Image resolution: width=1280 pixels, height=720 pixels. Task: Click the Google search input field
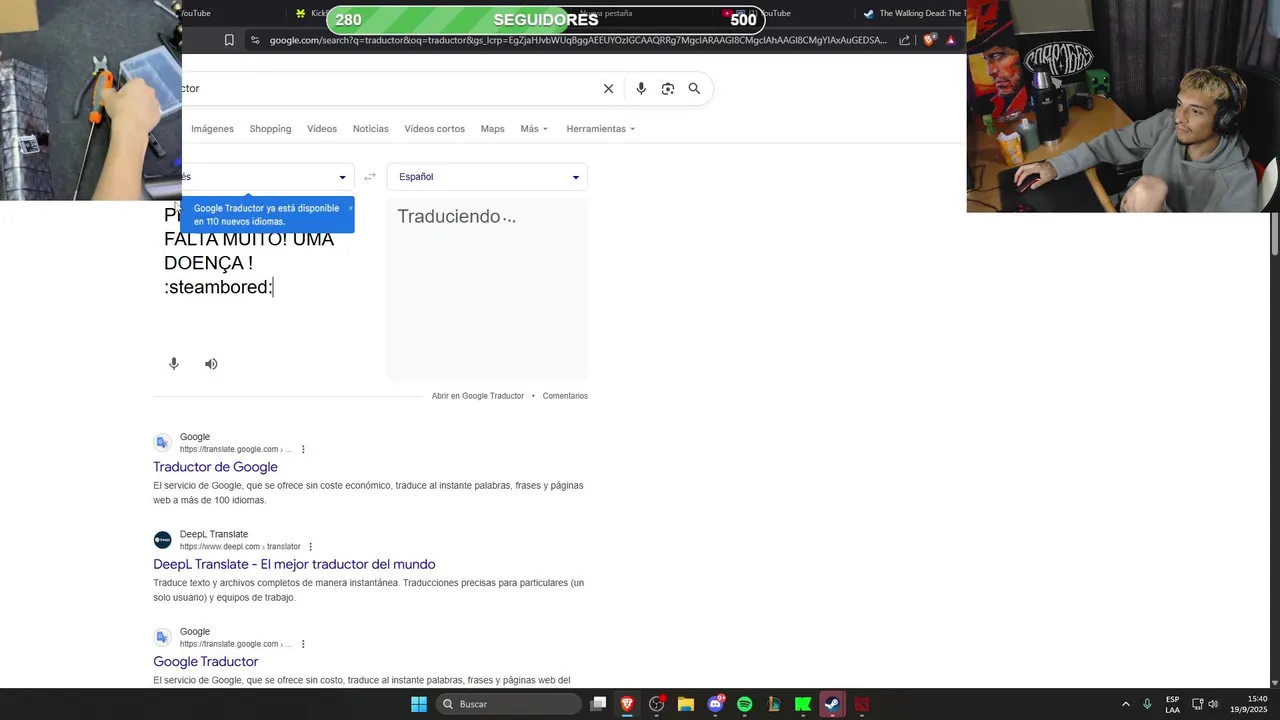coord(390,88)
